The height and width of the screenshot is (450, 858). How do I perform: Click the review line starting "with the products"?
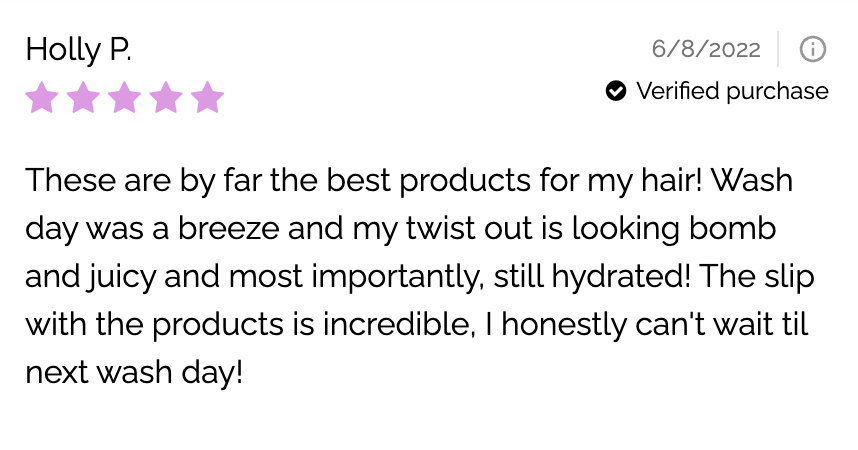point(416,324)
